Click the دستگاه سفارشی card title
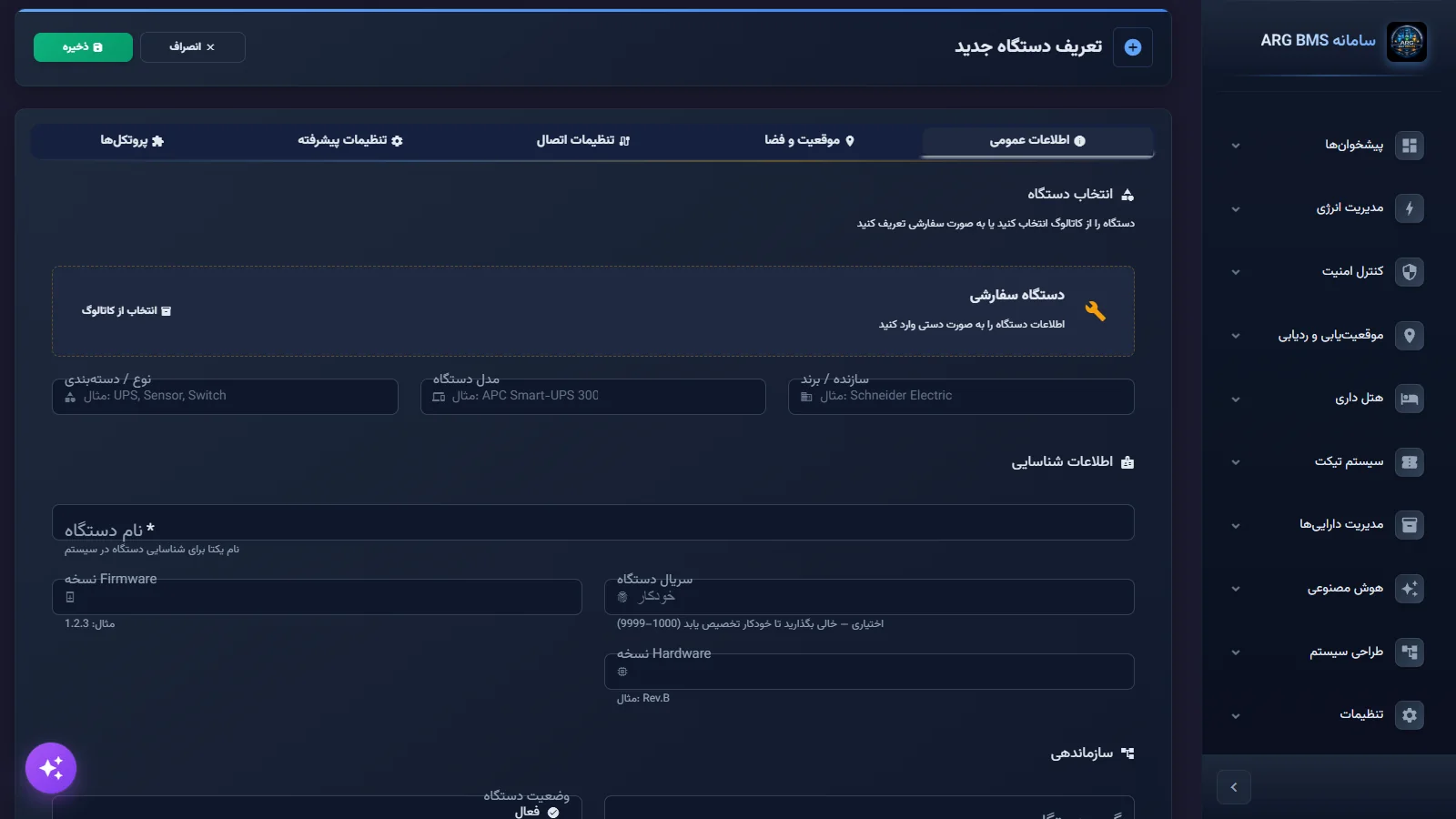 1016,296
